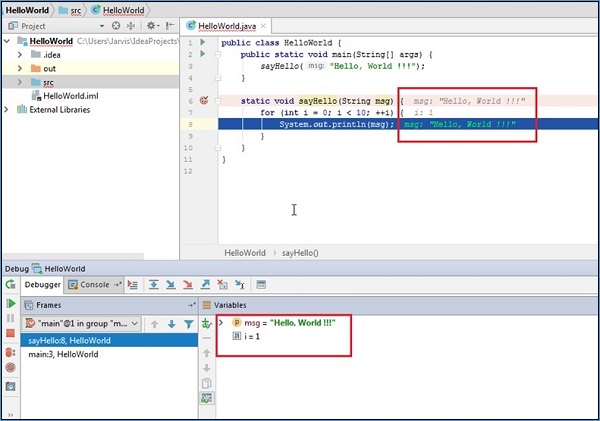600x421 pixels.
Task: Toggle Mute Breakpoints icon
Action: [10, 367]
